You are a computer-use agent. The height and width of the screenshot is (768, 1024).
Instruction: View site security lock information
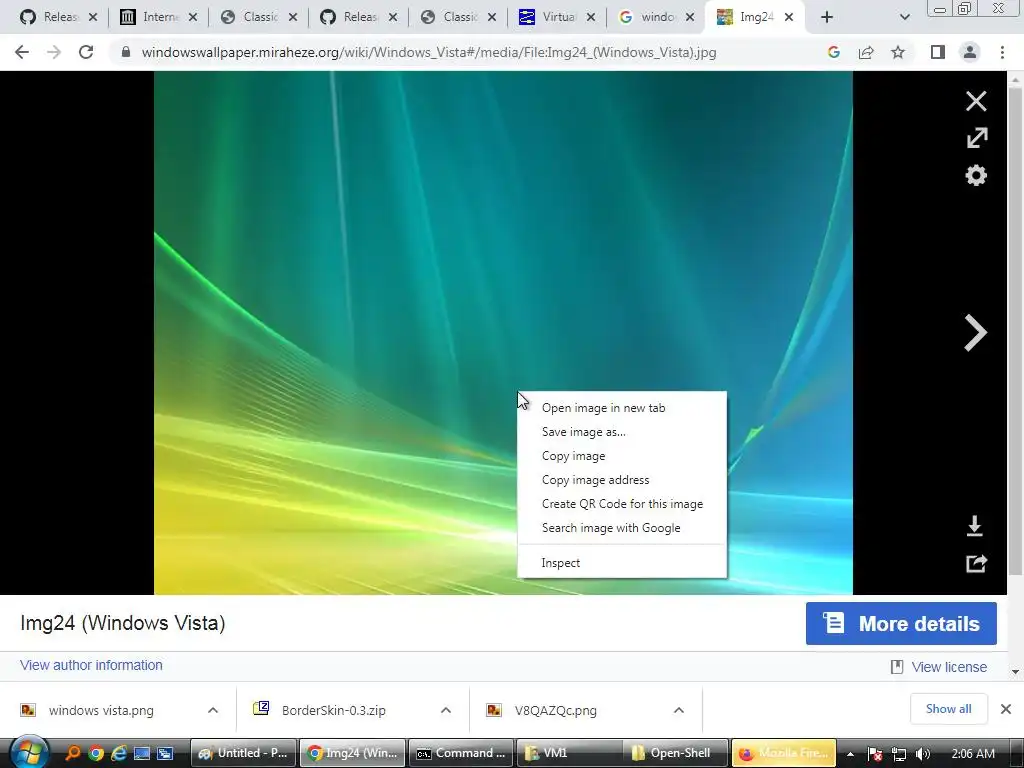tap(126, 52)
